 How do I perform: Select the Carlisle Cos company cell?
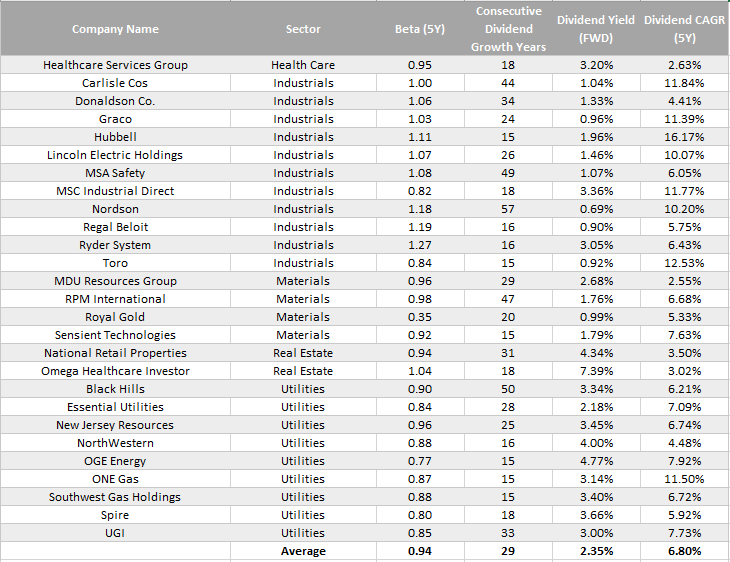115,83
